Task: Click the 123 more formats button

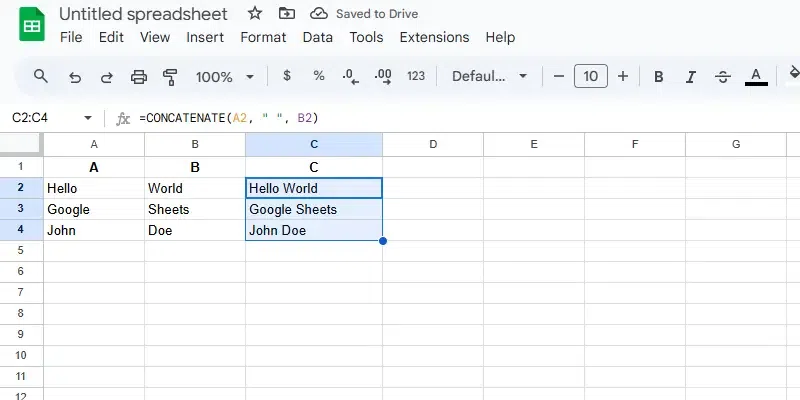Action: 416,76
